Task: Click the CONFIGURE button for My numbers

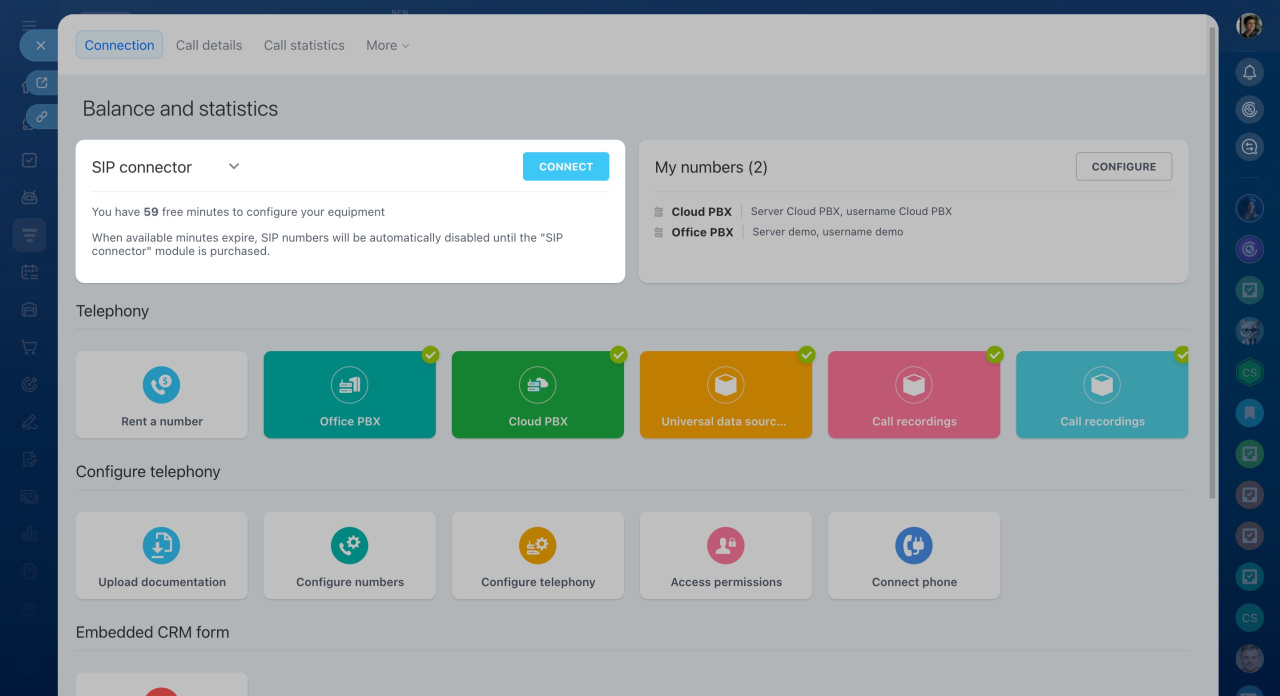Action: tap(1123, 167)
